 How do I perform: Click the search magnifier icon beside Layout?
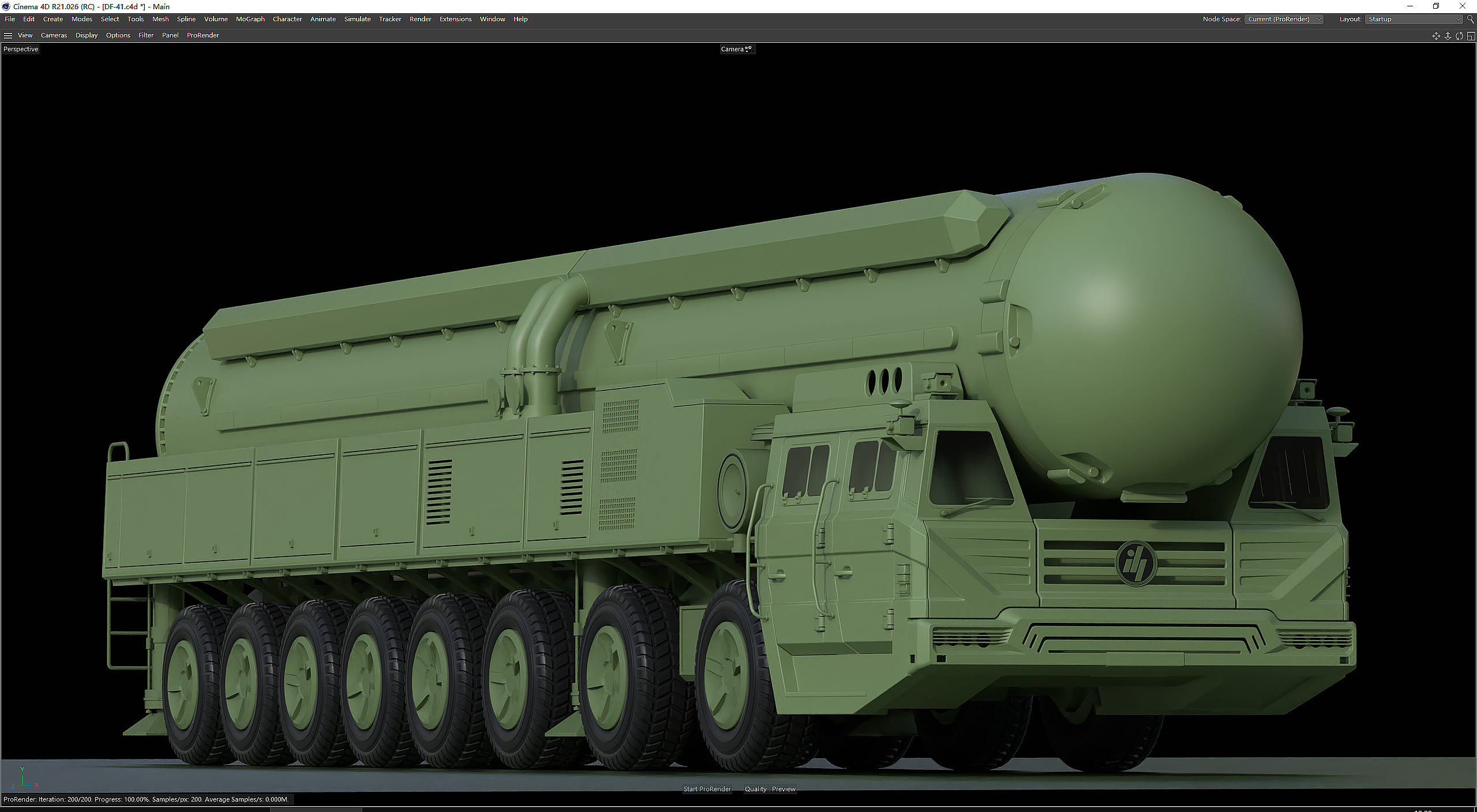[1470, 18]
